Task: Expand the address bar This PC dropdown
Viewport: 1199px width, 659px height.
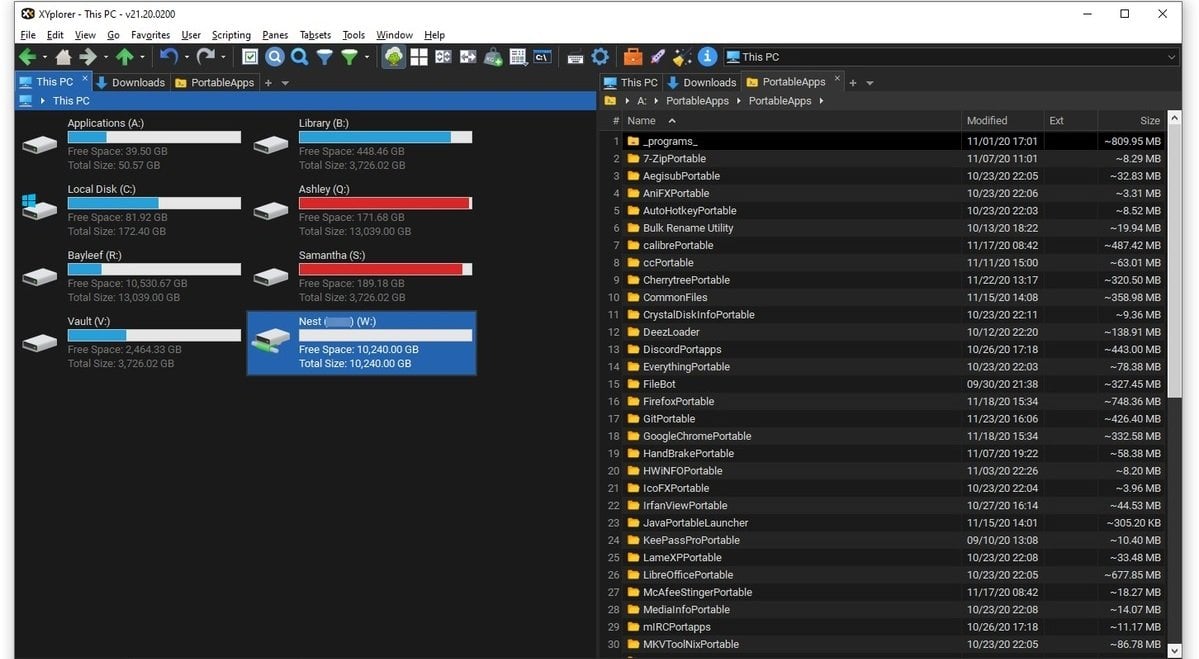Action: tap(1171, 57)
